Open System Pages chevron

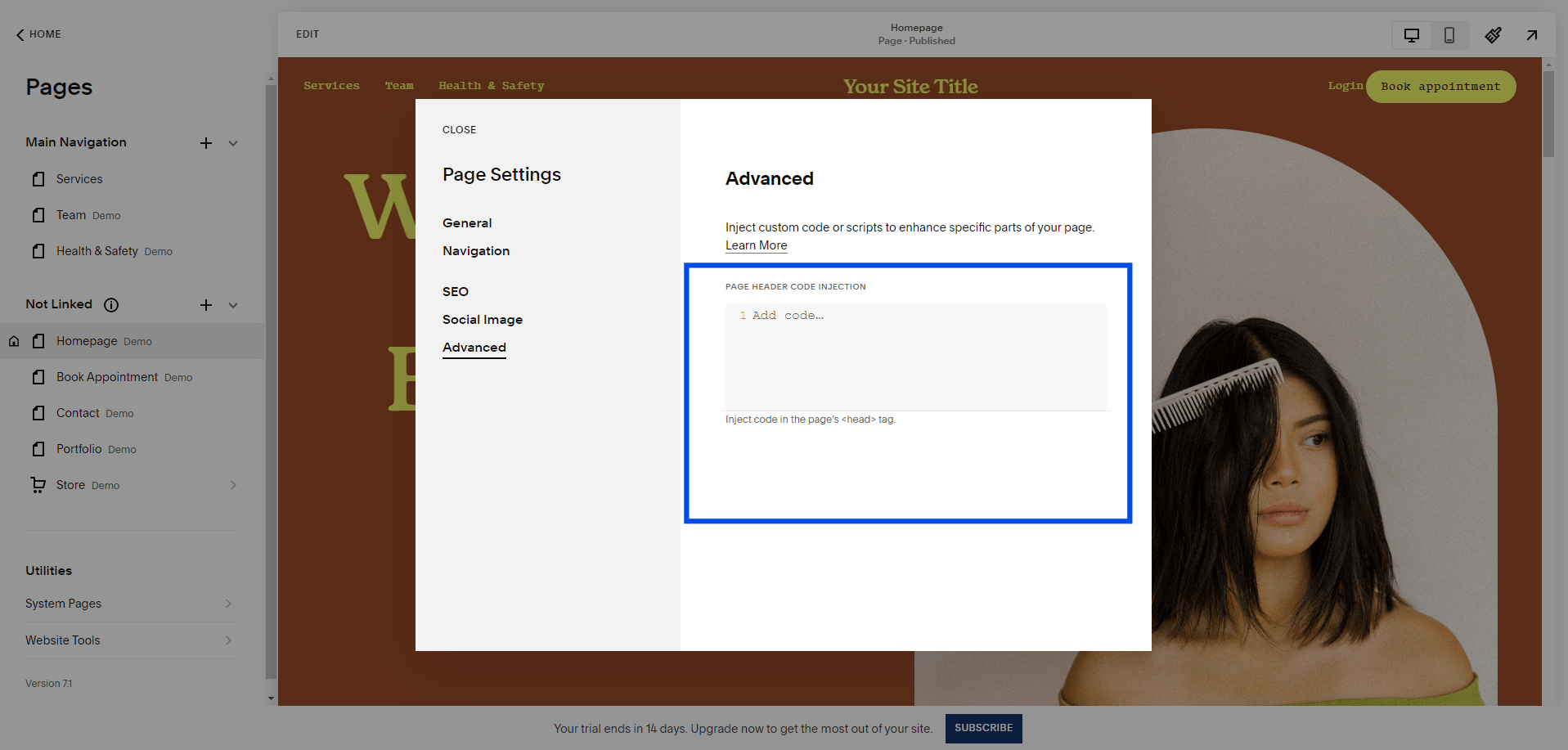[228, 604]
